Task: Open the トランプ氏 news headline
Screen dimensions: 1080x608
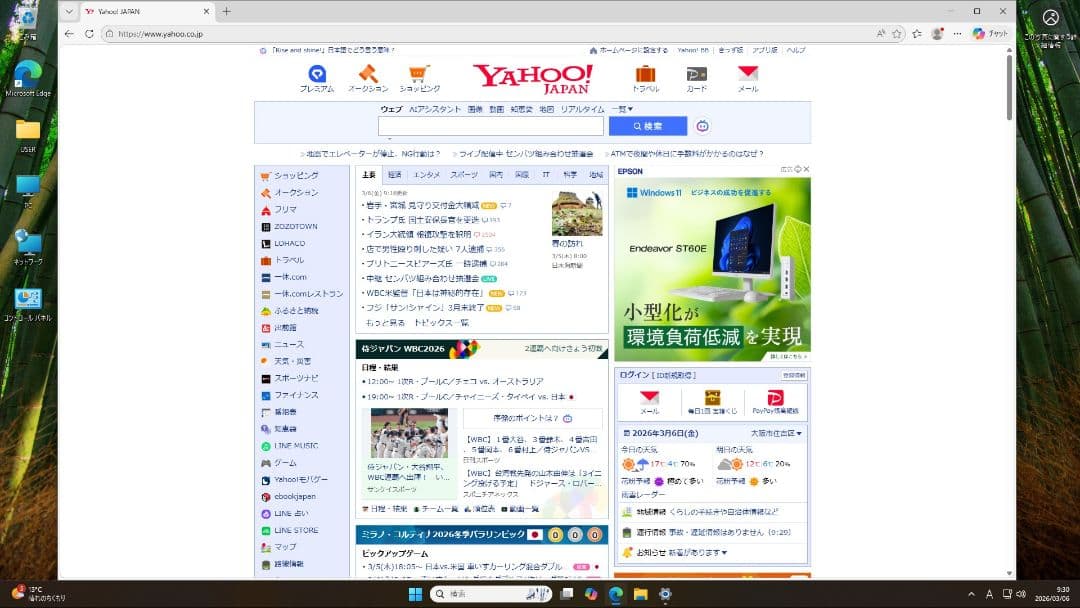Action: [x=422, y=220]
